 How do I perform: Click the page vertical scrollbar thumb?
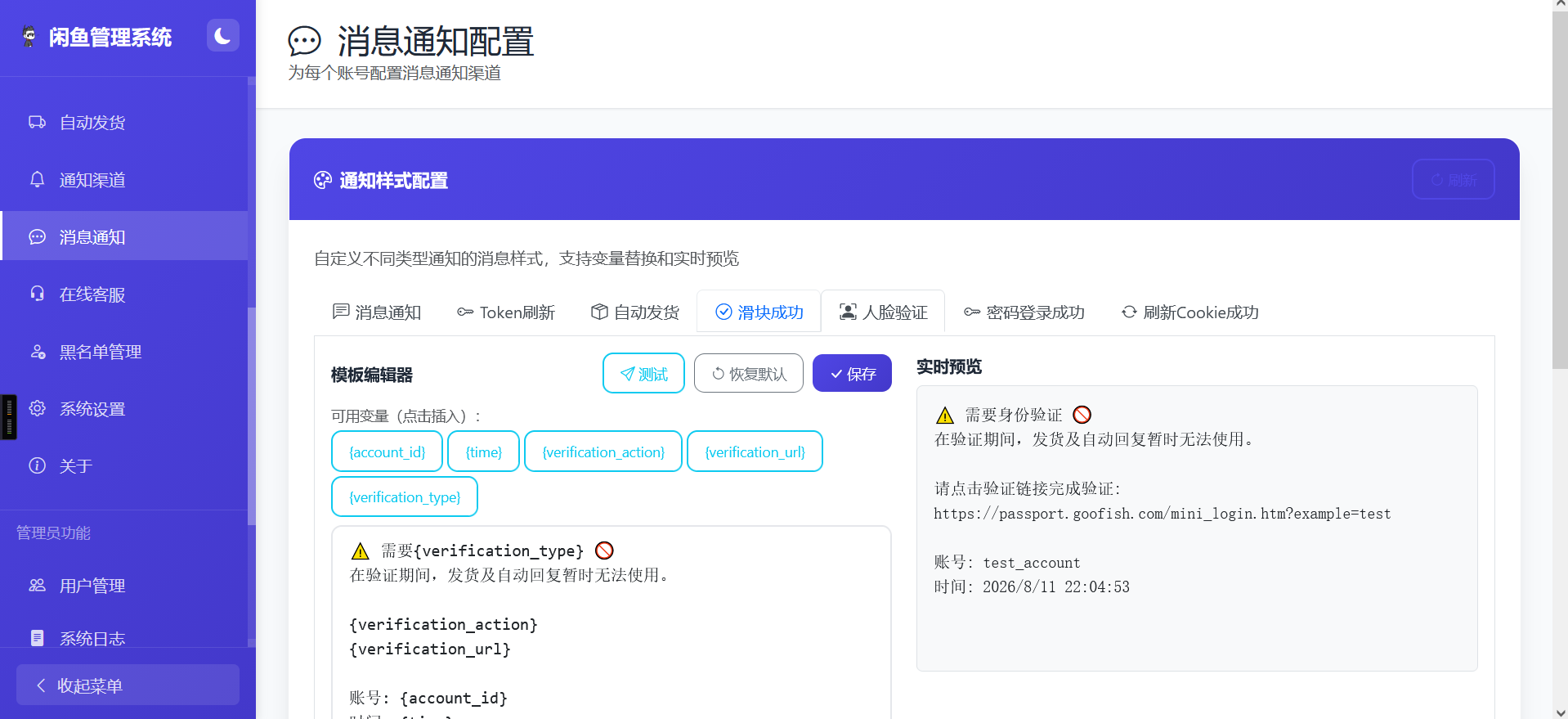pyautogui.click(x=1560, y=189)
